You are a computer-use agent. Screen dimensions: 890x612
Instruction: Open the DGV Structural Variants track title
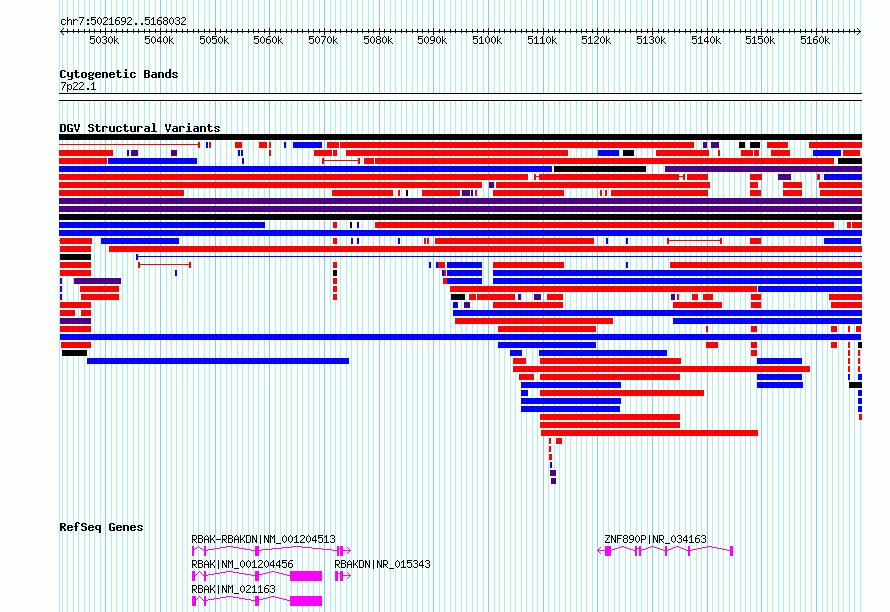click(140, 128)
